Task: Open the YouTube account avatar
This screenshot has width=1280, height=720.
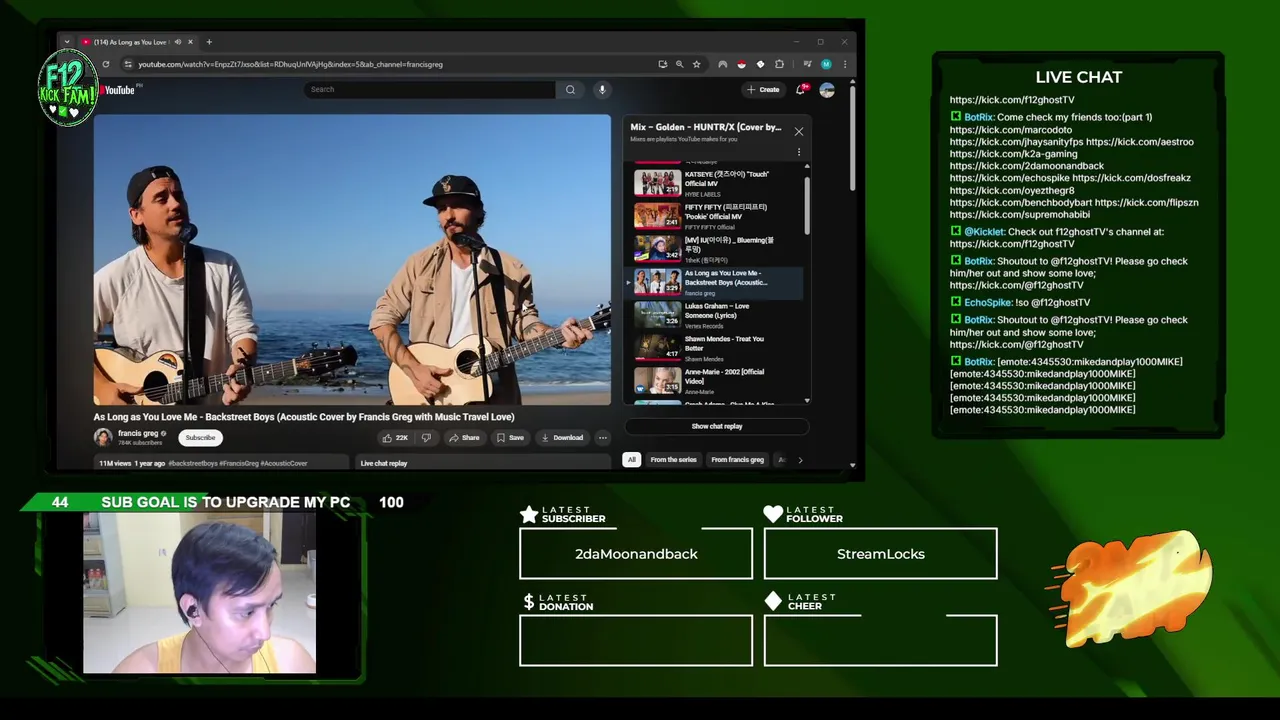Action: point(827,89)
